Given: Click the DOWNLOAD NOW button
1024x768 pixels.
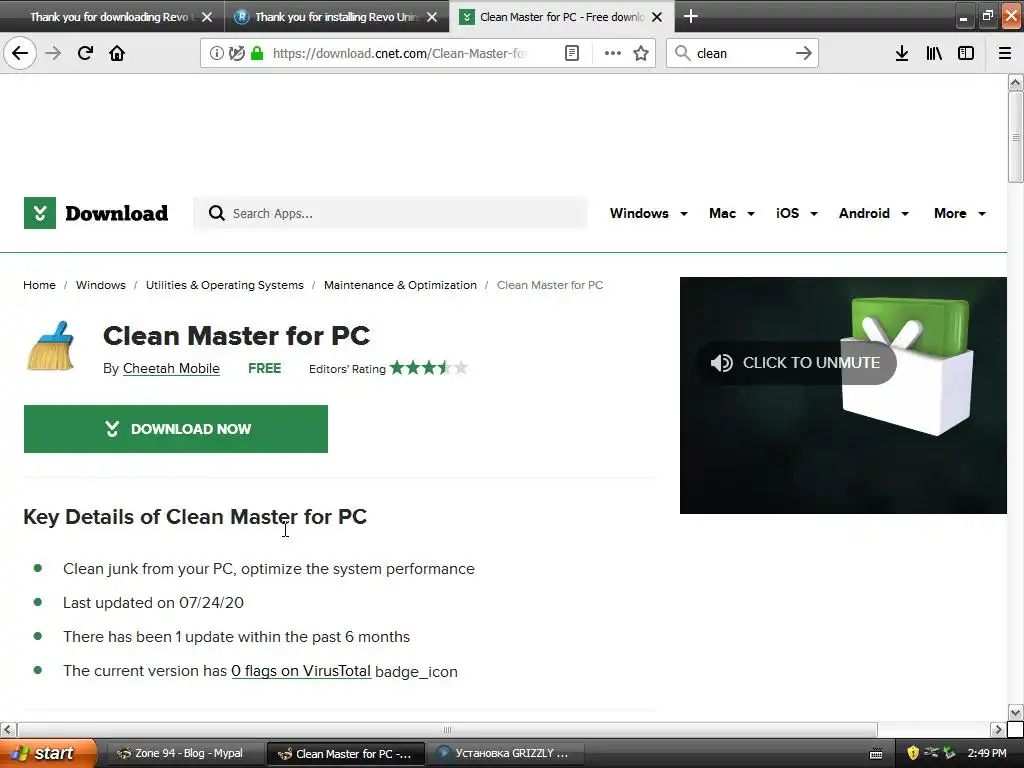Looking at the screenshot, I should click(x=176, y=429).
